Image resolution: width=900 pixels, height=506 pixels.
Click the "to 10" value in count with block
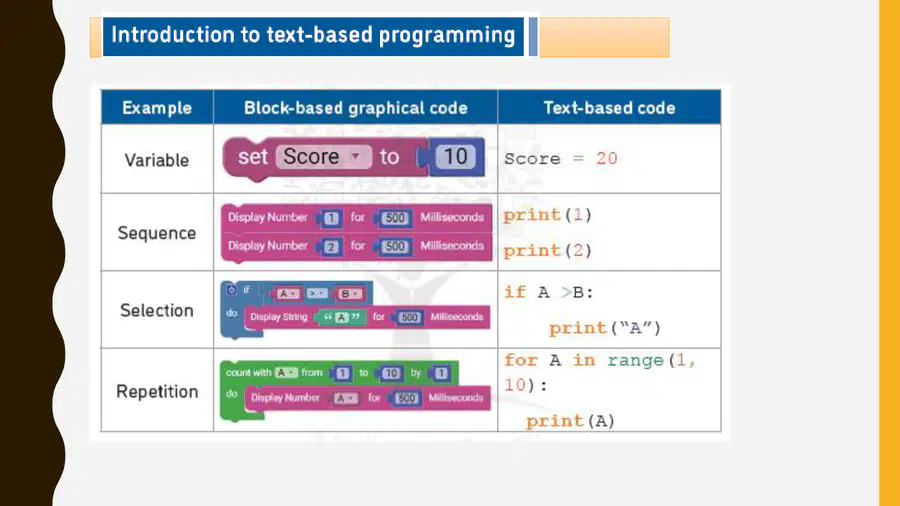[x=391, y=373]
